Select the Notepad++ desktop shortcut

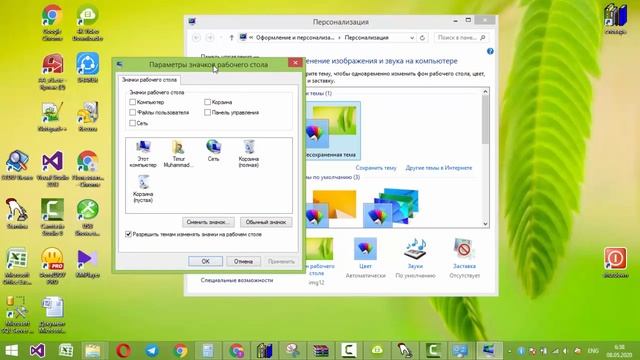tap(52, 116)
